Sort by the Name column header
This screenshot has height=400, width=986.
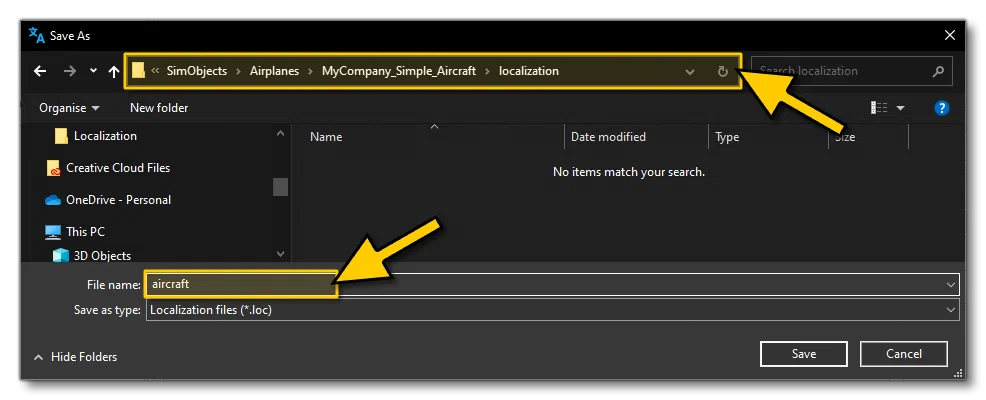coord(326,137)
